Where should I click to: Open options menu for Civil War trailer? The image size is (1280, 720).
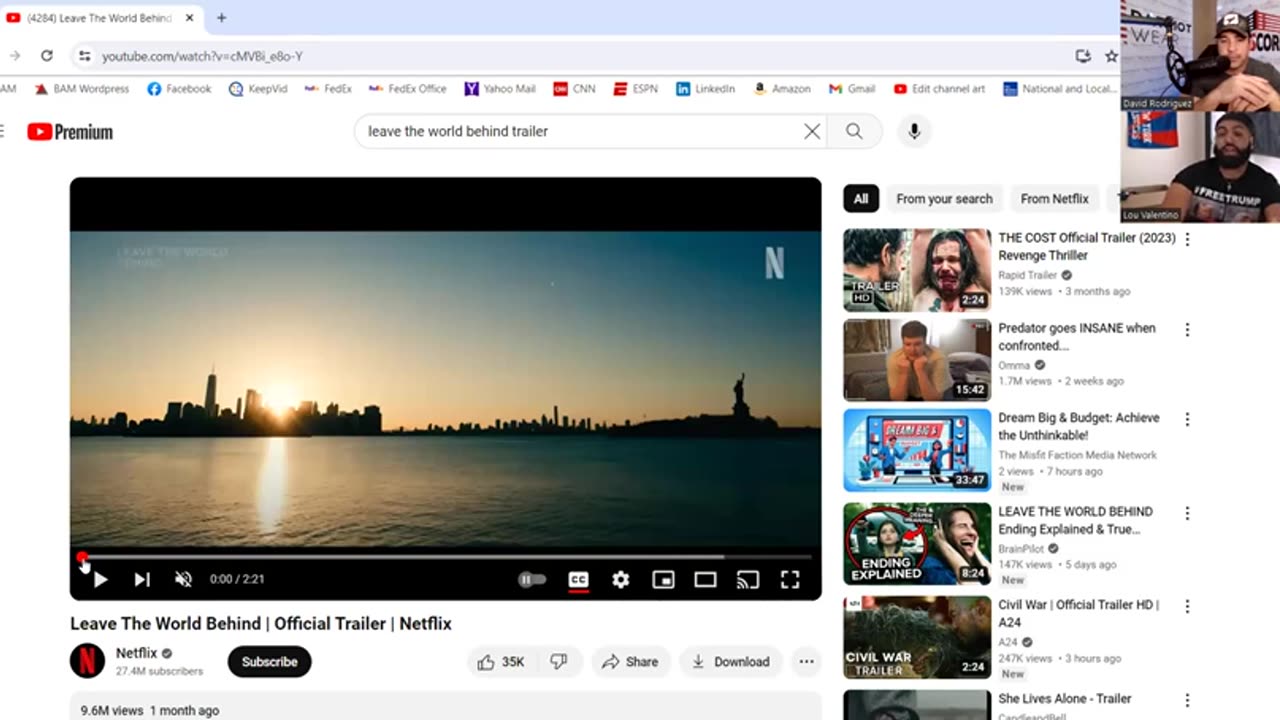1187,607
